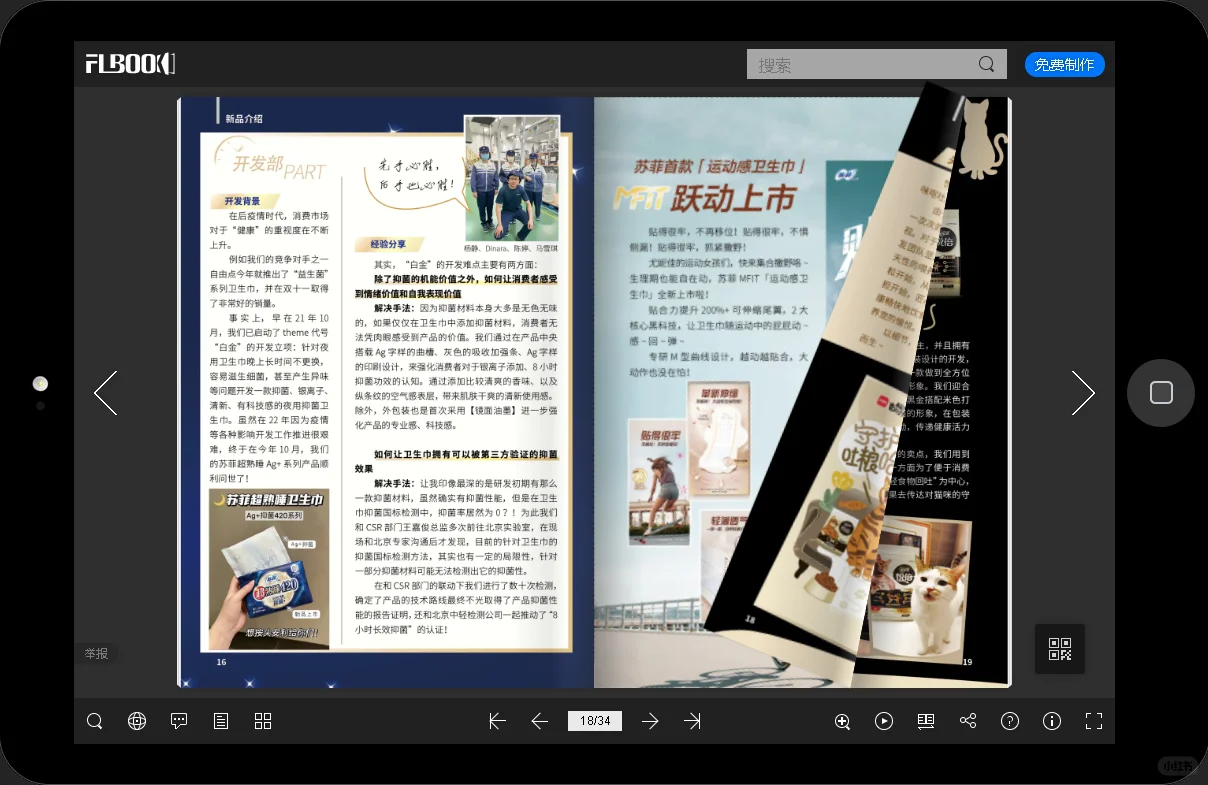Click the 免费制作 button
Viewport: 1208px width, 785px height.
point(1064,65)
